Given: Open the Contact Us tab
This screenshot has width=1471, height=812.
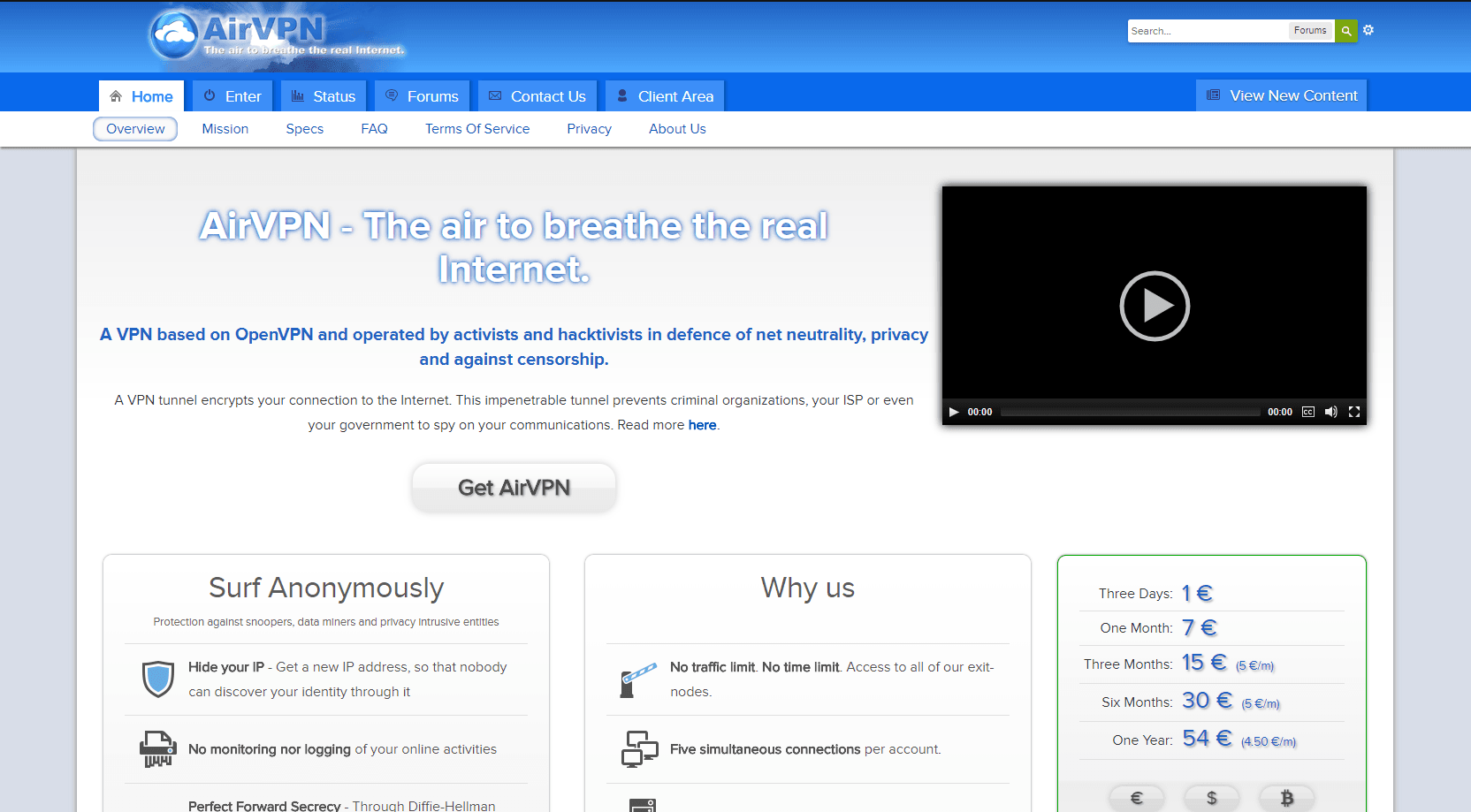Looking at the screenshot, I should click(x=537, y=96).
